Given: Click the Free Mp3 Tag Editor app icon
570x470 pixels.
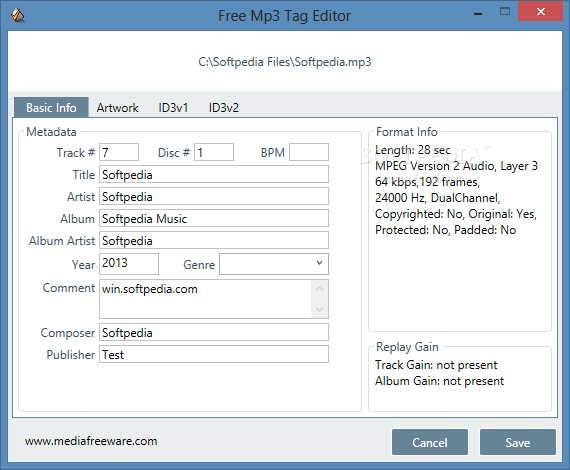Looking at the screenshot, I should click(x=17, y=15).
